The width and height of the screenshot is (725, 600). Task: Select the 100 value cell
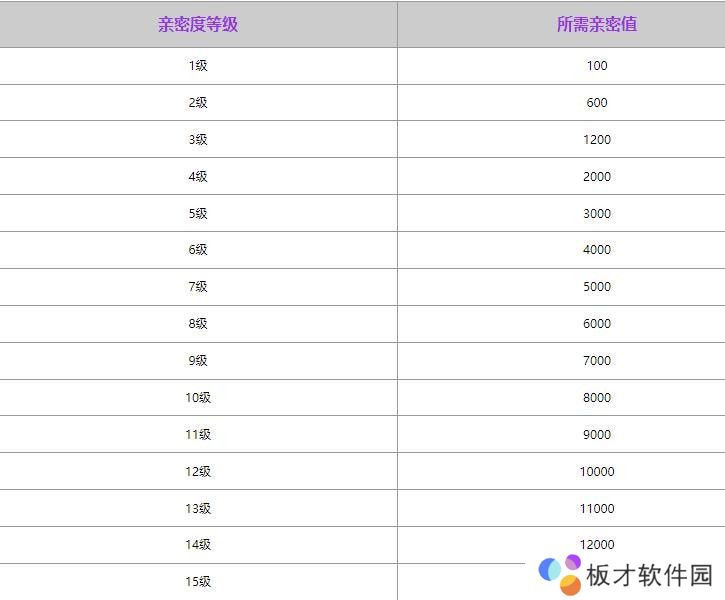point(597,66)
